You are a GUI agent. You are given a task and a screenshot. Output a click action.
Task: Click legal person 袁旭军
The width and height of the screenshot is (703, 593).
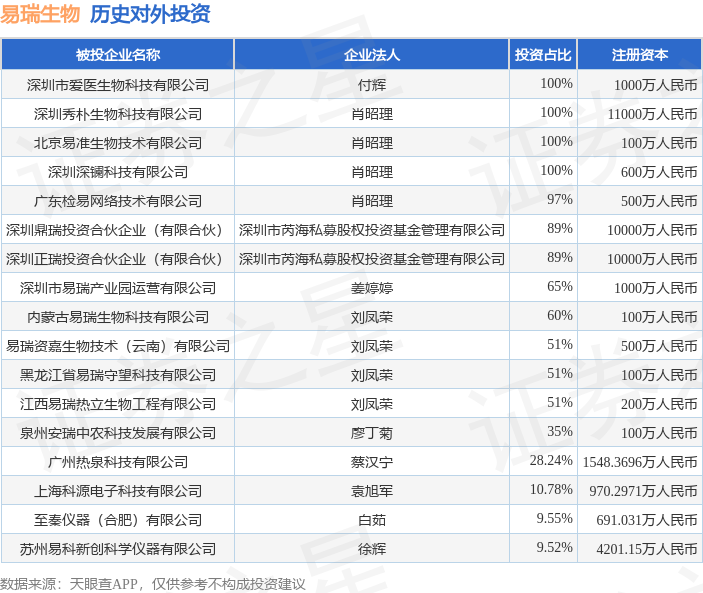pyautogui.click(x=372, y=491)
